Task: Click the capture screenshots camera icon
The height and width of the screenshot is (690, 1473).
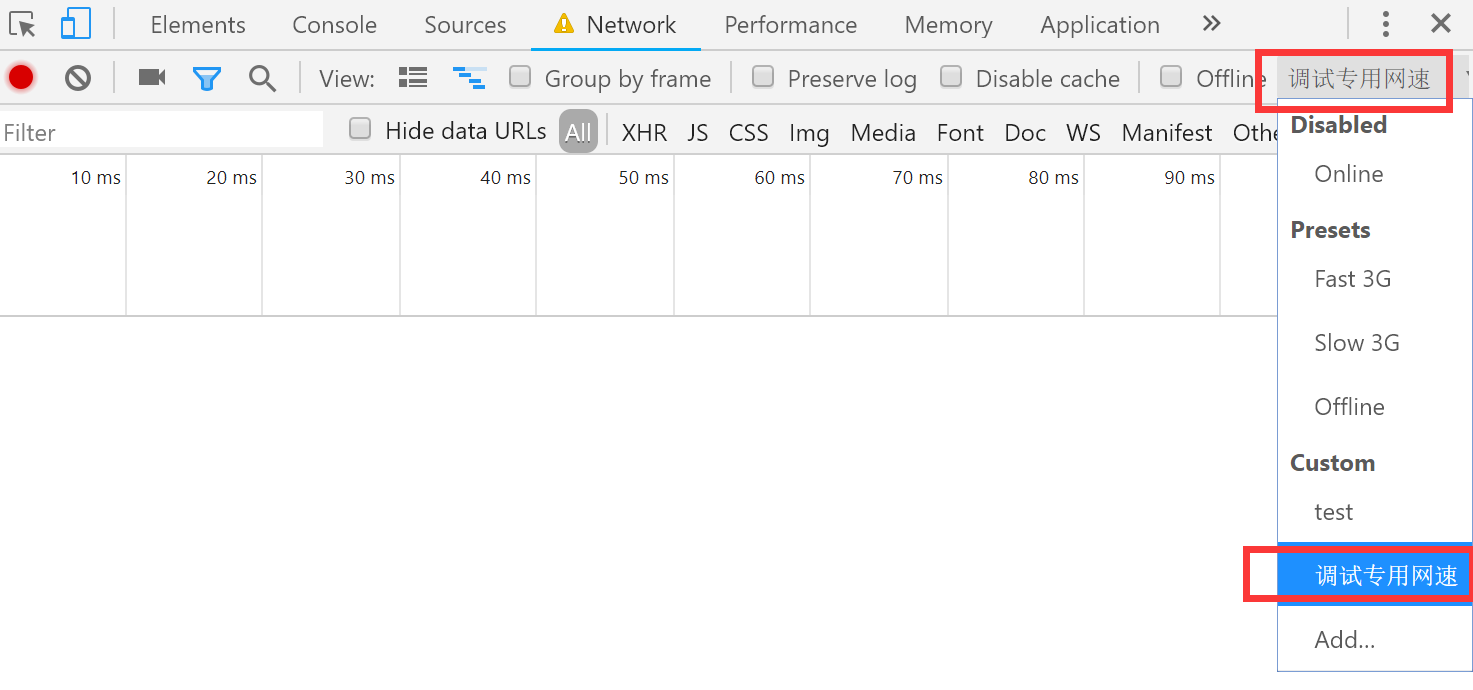Action: [x=152, y=77]
